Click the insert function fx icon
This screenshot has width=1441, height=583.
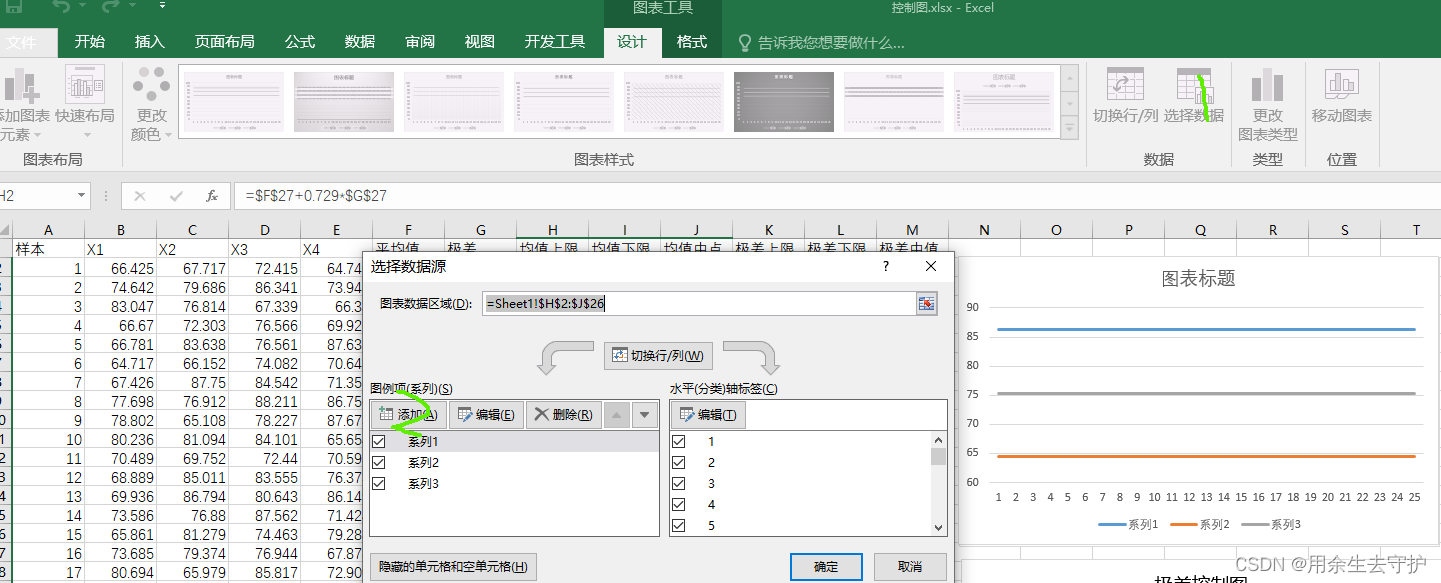(x=212, y=196)
